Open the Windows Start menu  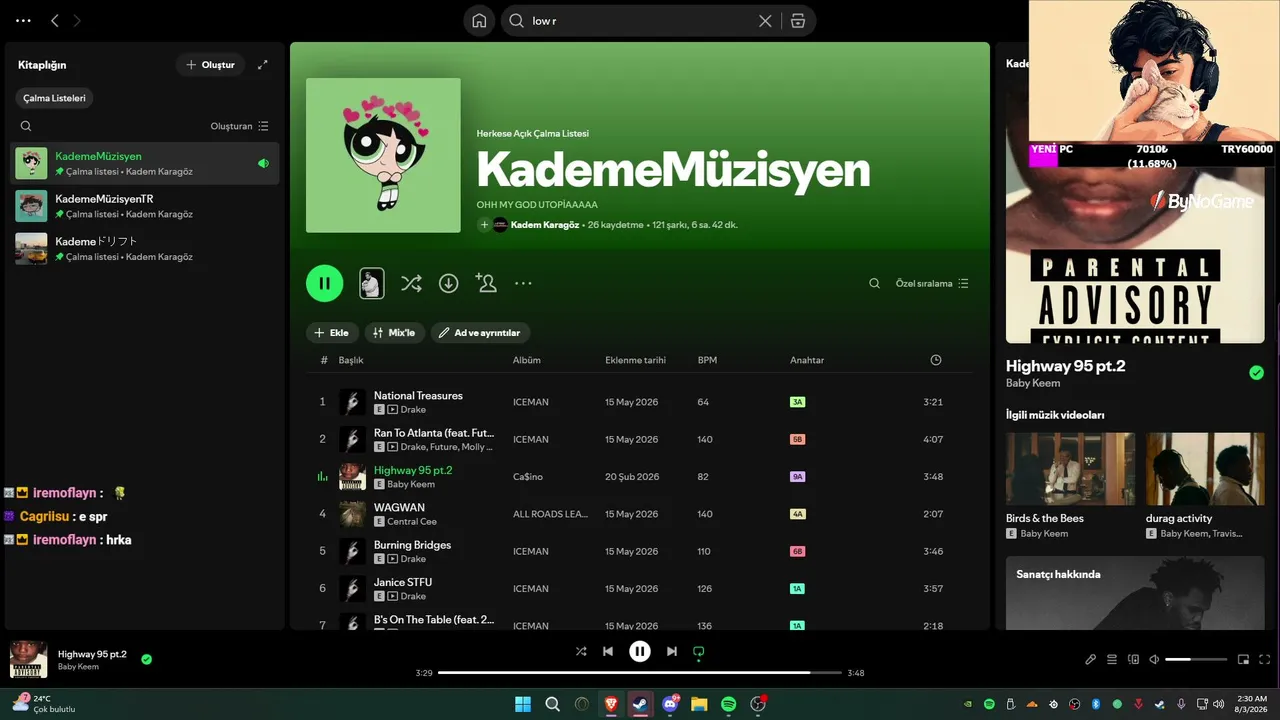coord(523,704)
